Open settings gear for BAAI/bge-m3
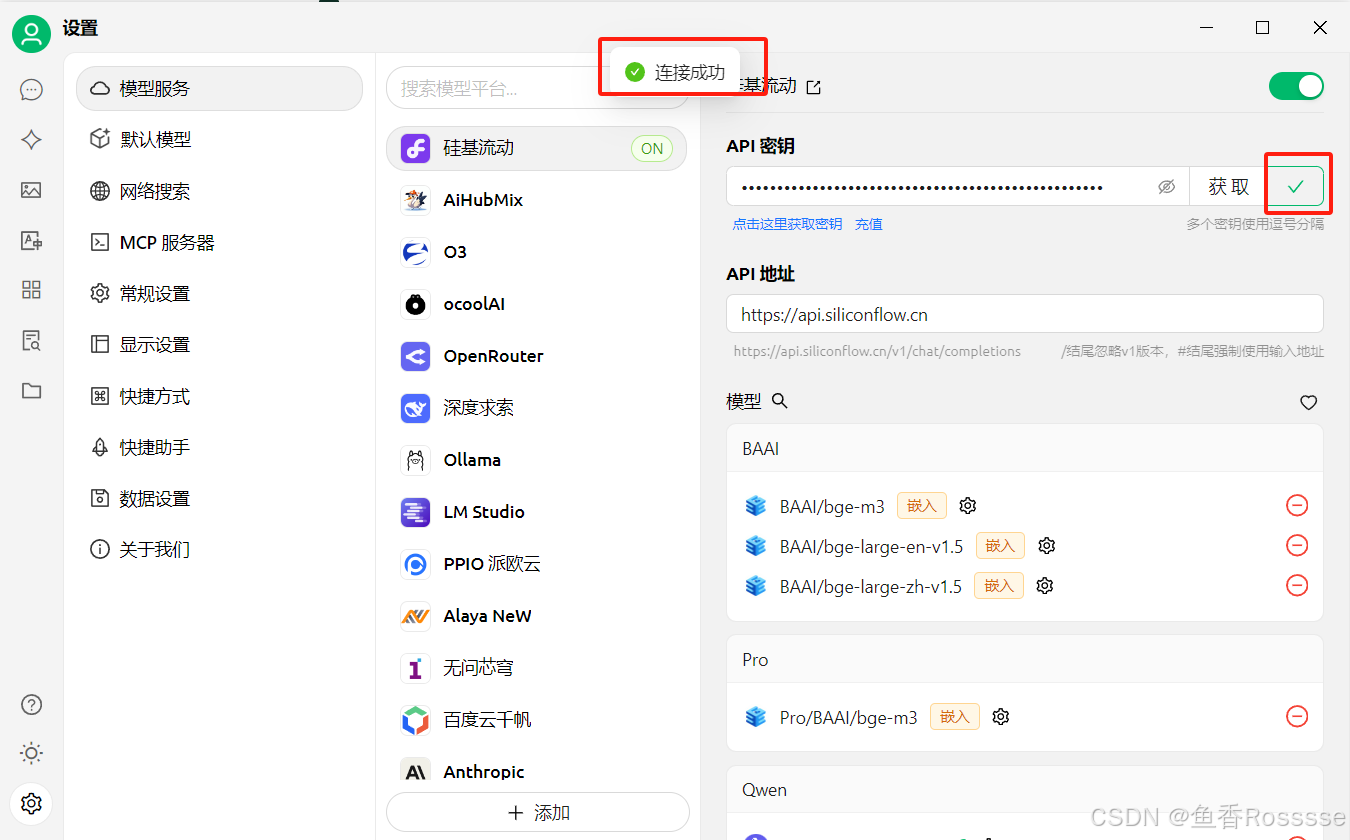This screenshot has height=840, width=1350. (967, 506)
